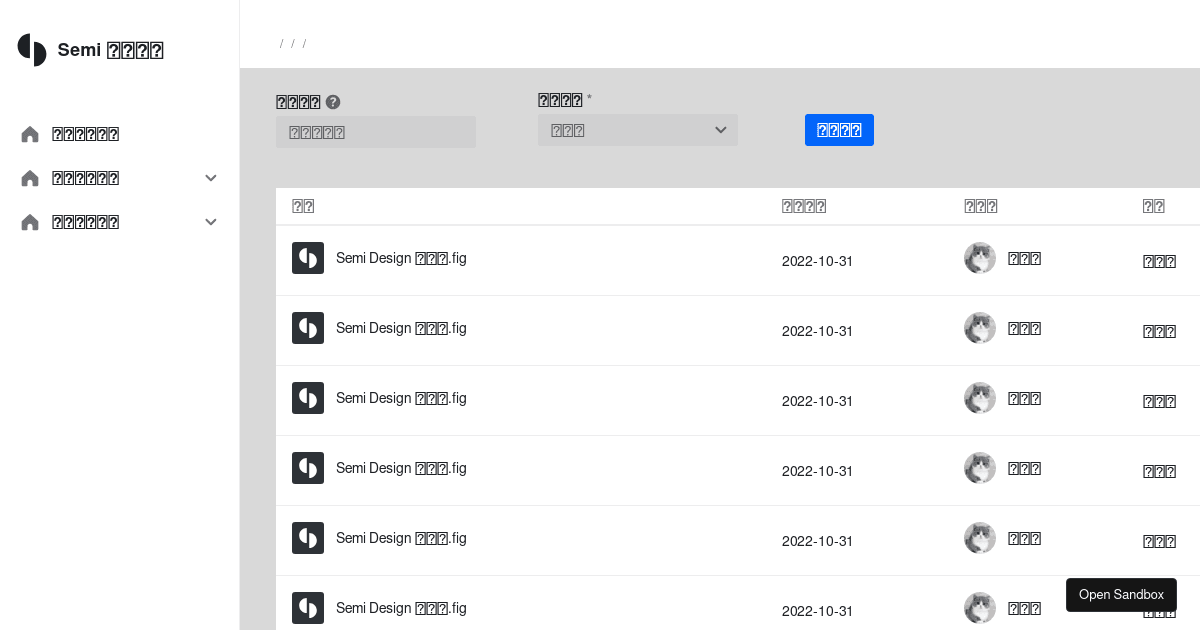Click the cat avatar in the fifth table row
The height and width of the screenshot is (630, 1200).
[x=980, y=538]
